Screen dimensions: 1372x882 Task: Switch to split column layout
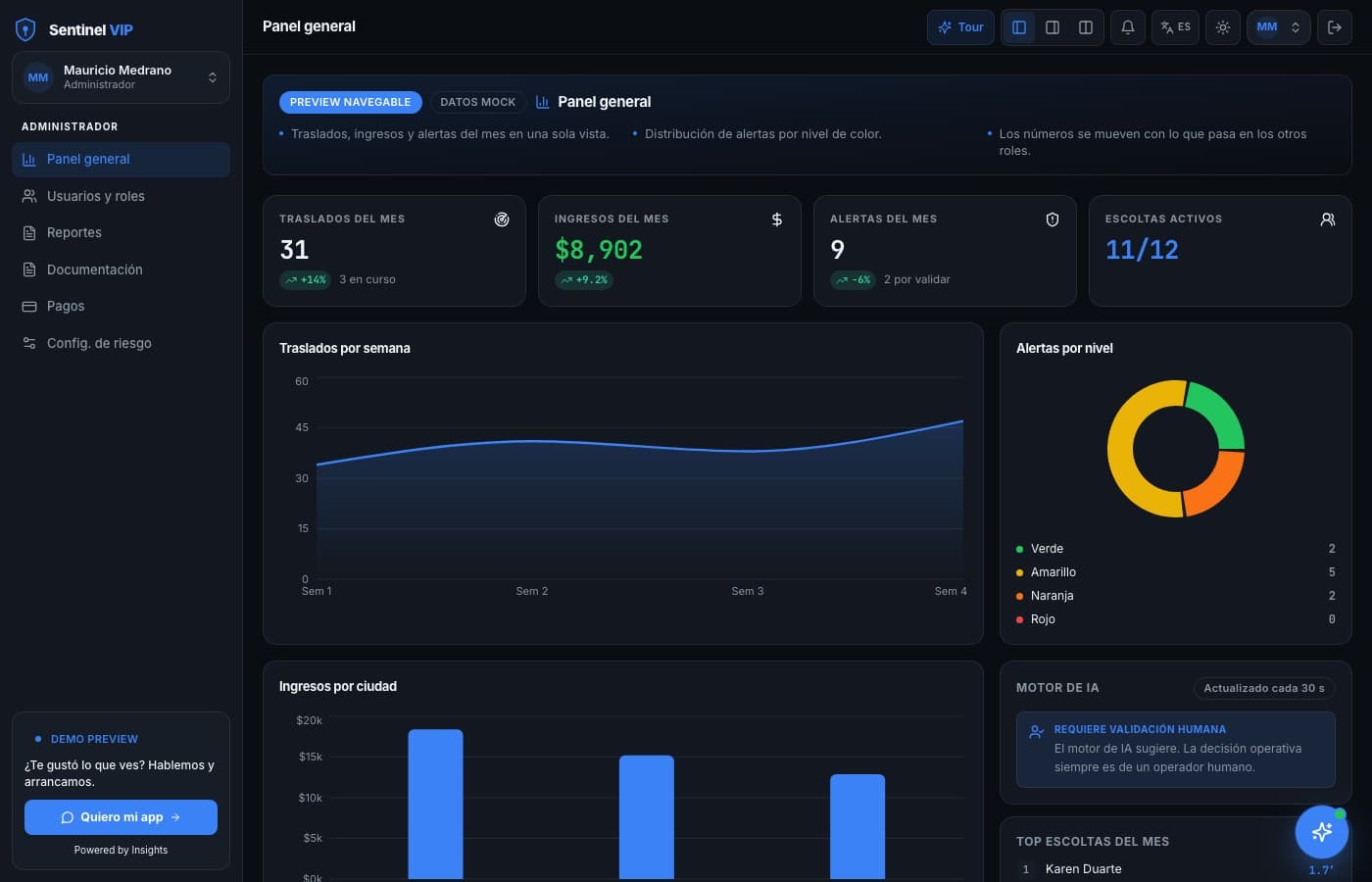(1086, 27)
